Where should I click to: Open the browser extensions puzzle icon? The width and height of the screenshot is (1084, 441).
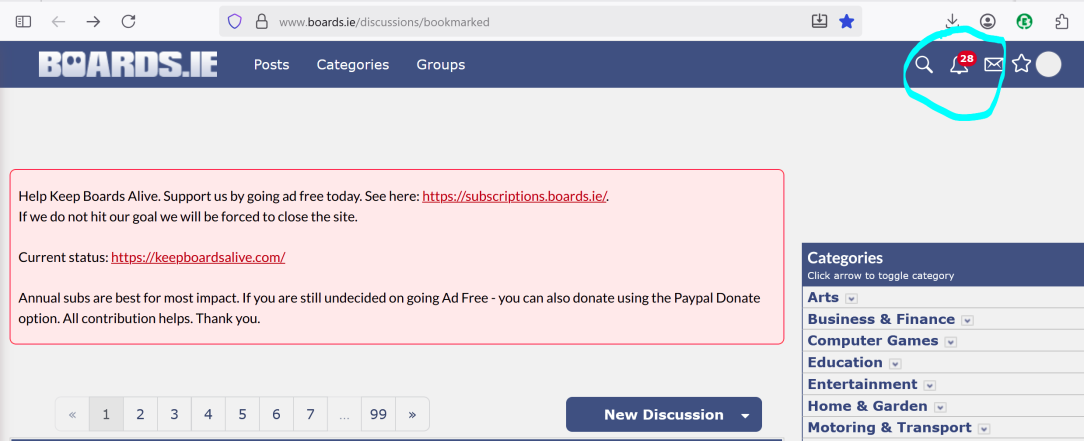[1062, 21]
